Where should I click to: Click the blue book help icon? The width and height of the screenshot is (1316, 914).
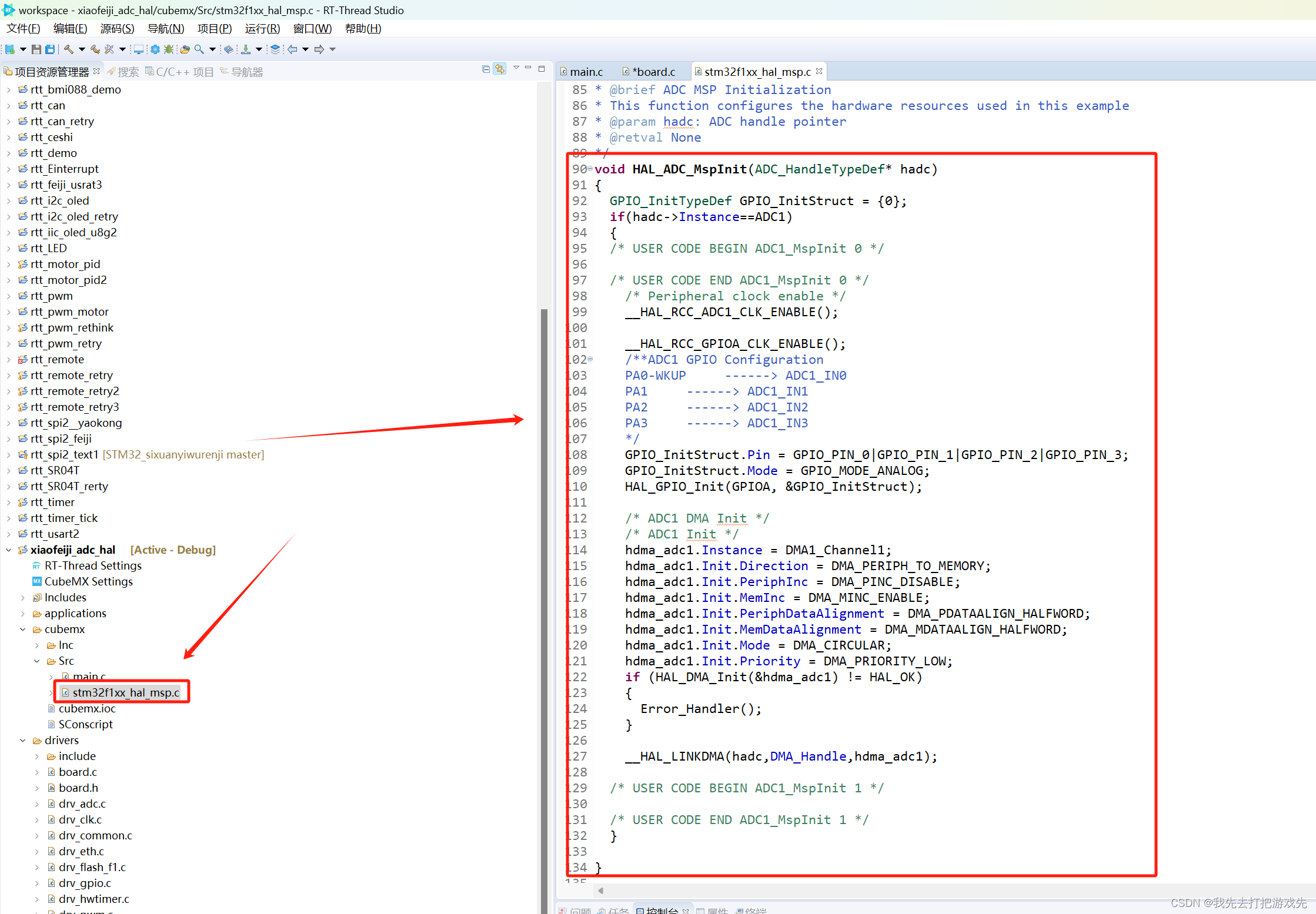(229, 49)
